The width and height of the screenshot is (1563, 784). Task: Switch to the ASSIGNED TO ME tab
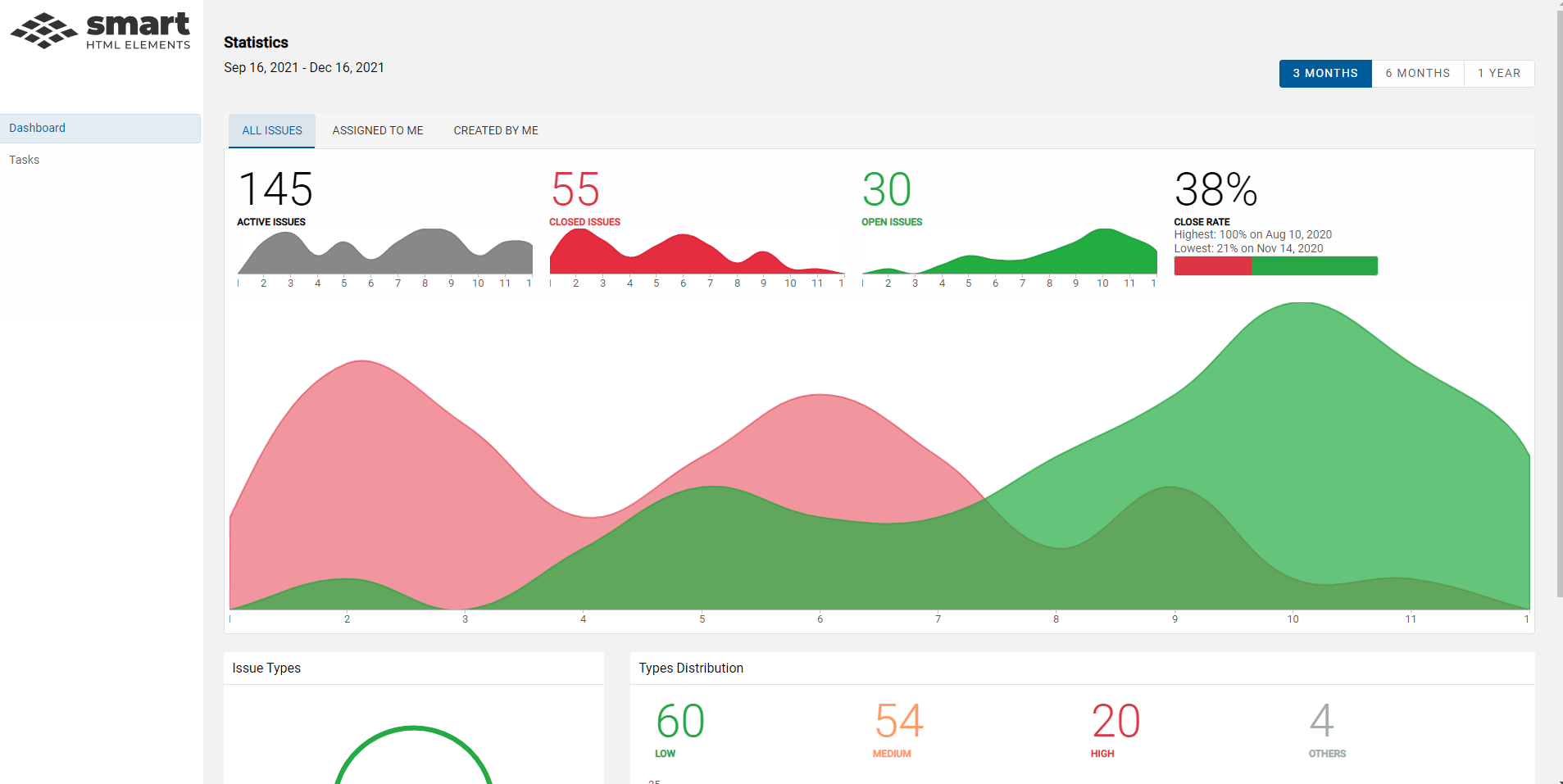tap(378, 131)
